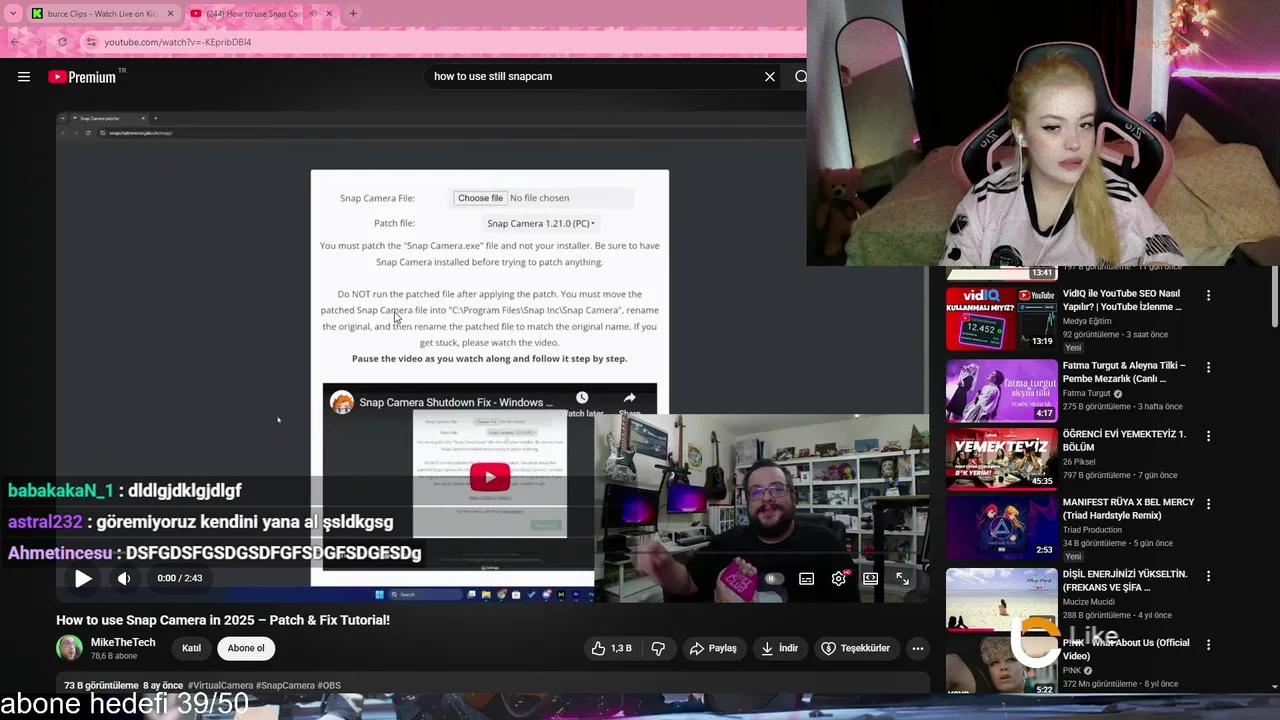Viewport: 1280px width, 720px height.
Task: Switch to theater mode icon
Action: [871, 578]
